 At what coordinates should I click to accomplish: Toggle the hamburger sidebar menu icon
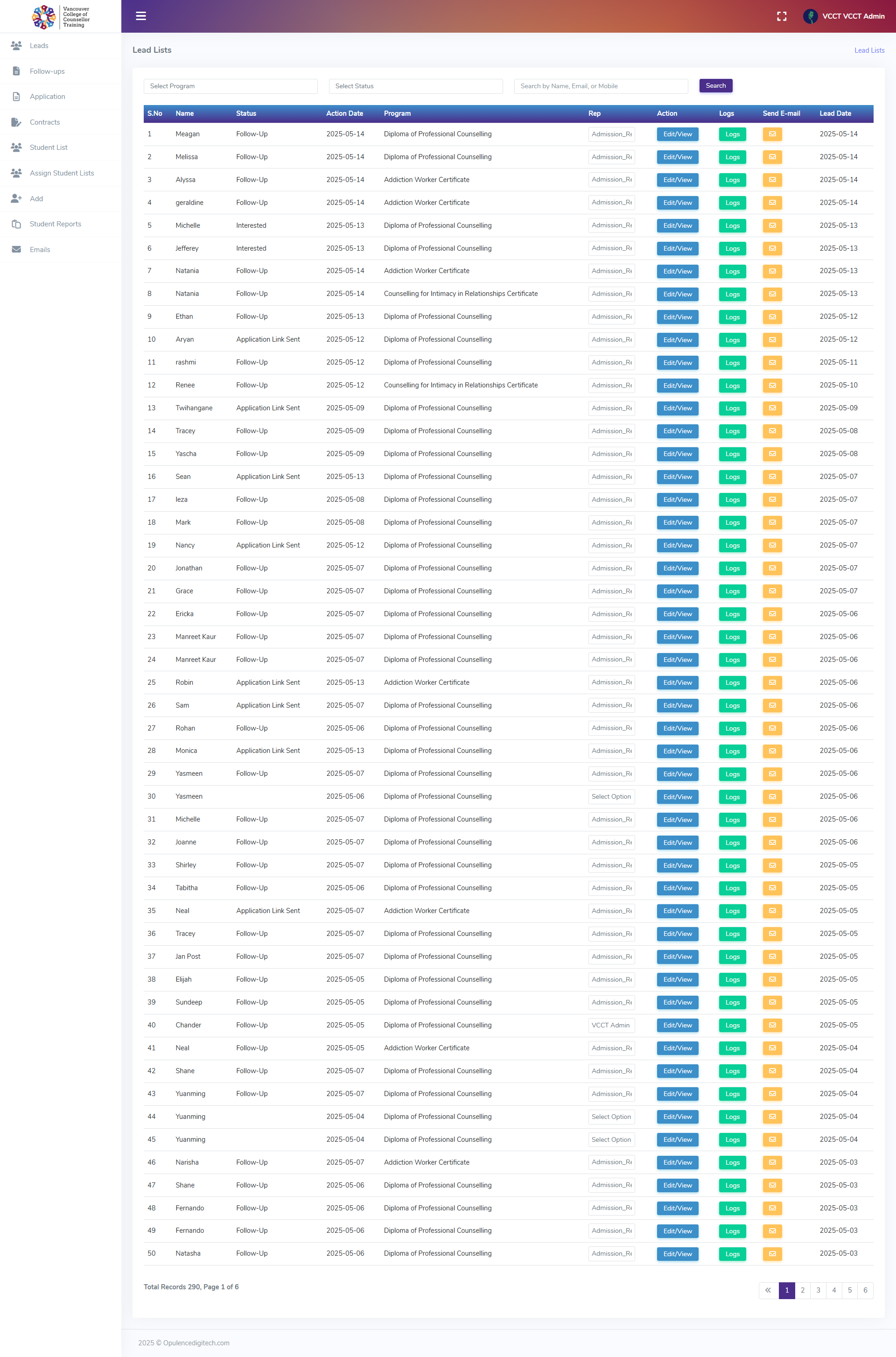(140, 16)
